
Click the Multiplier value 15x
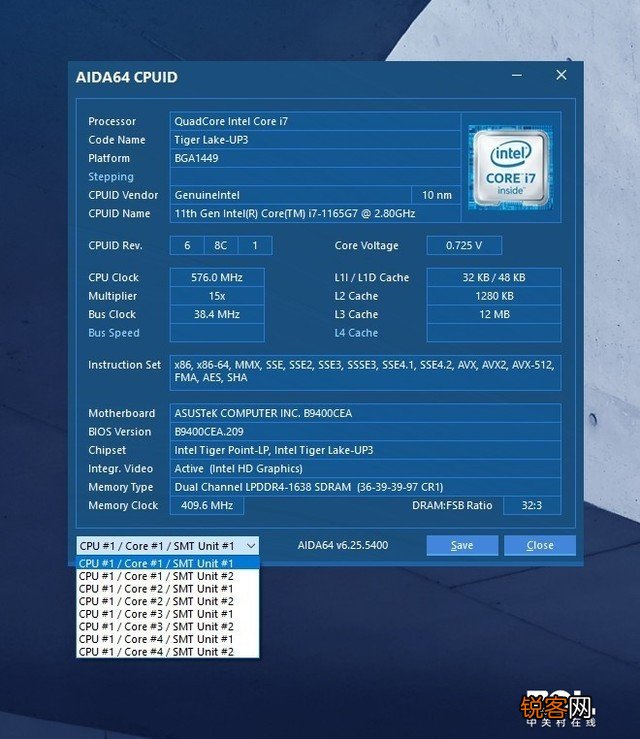(x=217, y=296)
